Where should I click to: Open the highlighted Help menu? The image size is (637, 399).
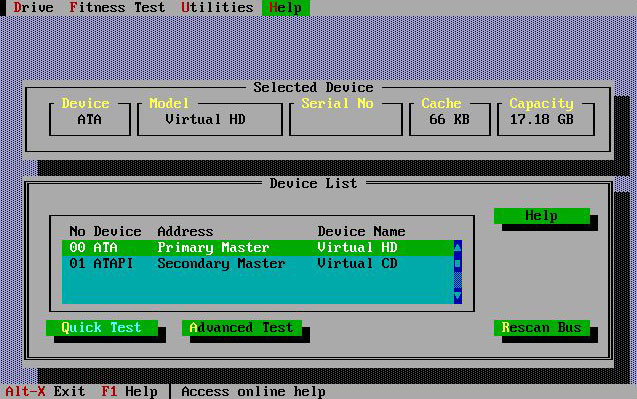click(286, 8)
